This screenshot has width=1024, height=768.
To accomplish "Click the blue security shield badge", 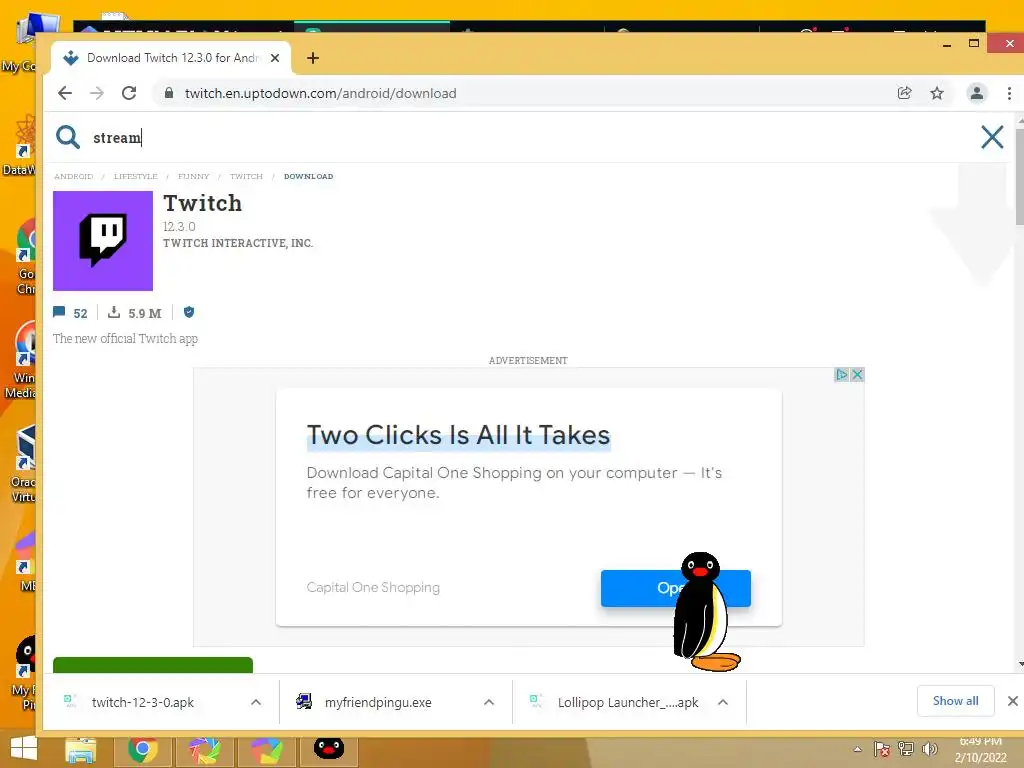I will pos(189,312).
